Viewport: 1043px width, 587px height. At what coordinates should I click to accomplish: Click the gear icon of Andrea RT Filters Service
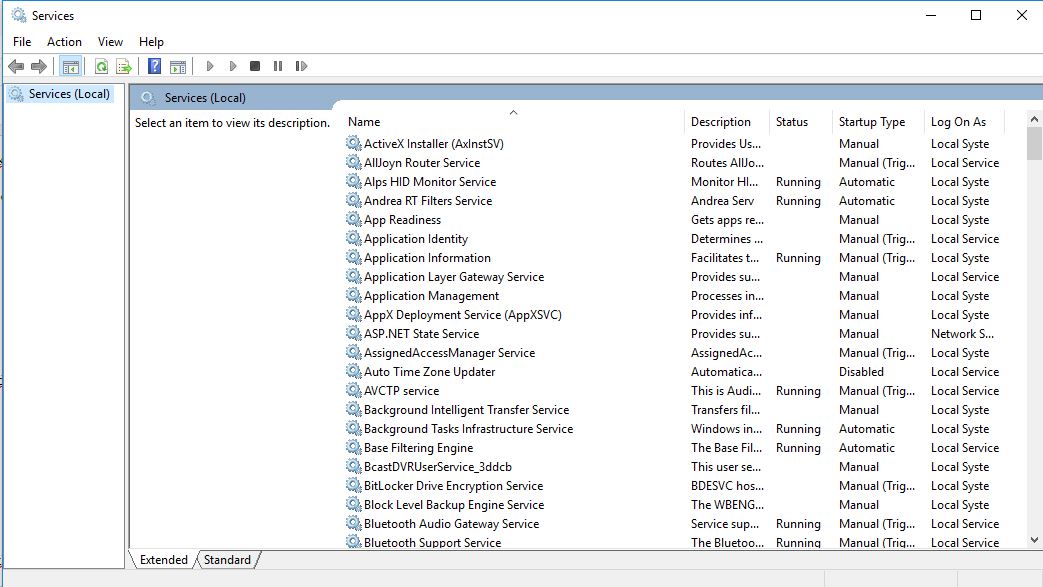click(x=353, y=200)
